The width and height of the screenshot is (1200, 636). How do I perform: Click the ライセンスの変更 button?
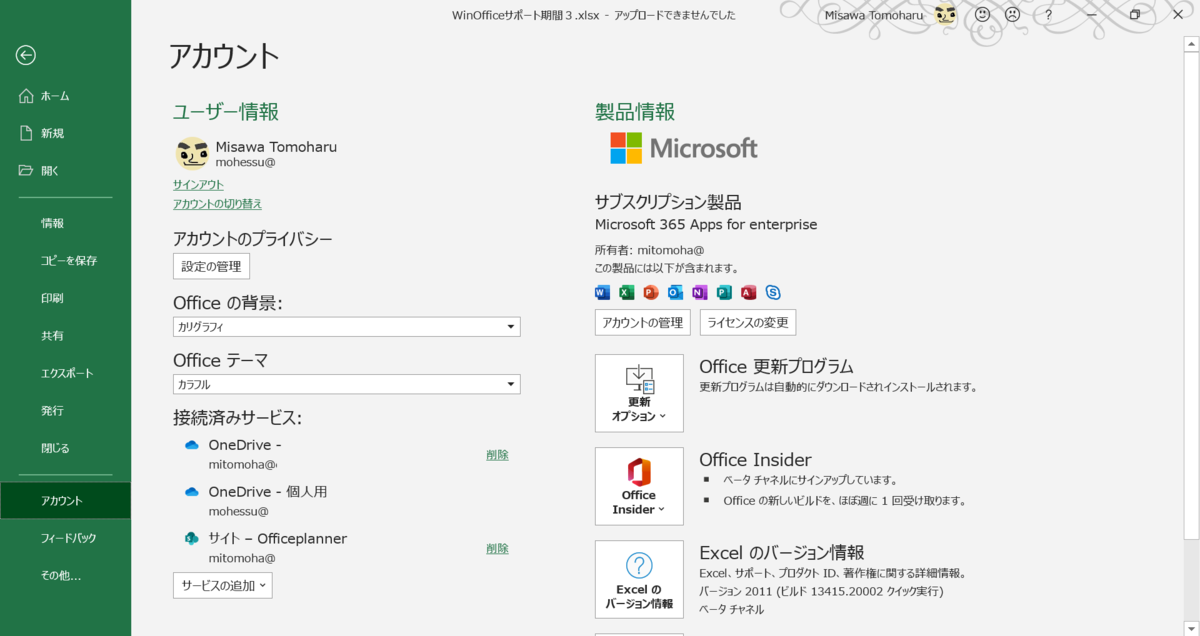pyautogui.click(x=748, y=322)
